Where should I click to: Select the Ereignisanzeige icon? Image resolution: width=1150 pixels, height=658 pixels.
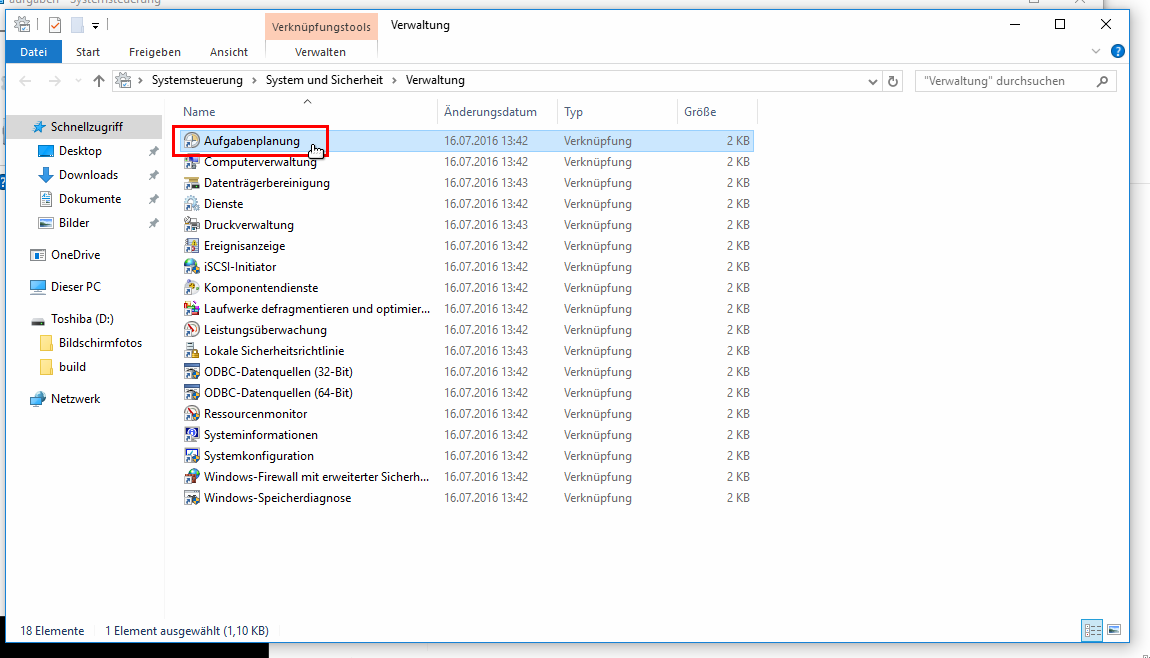click(x=191, y=246)
